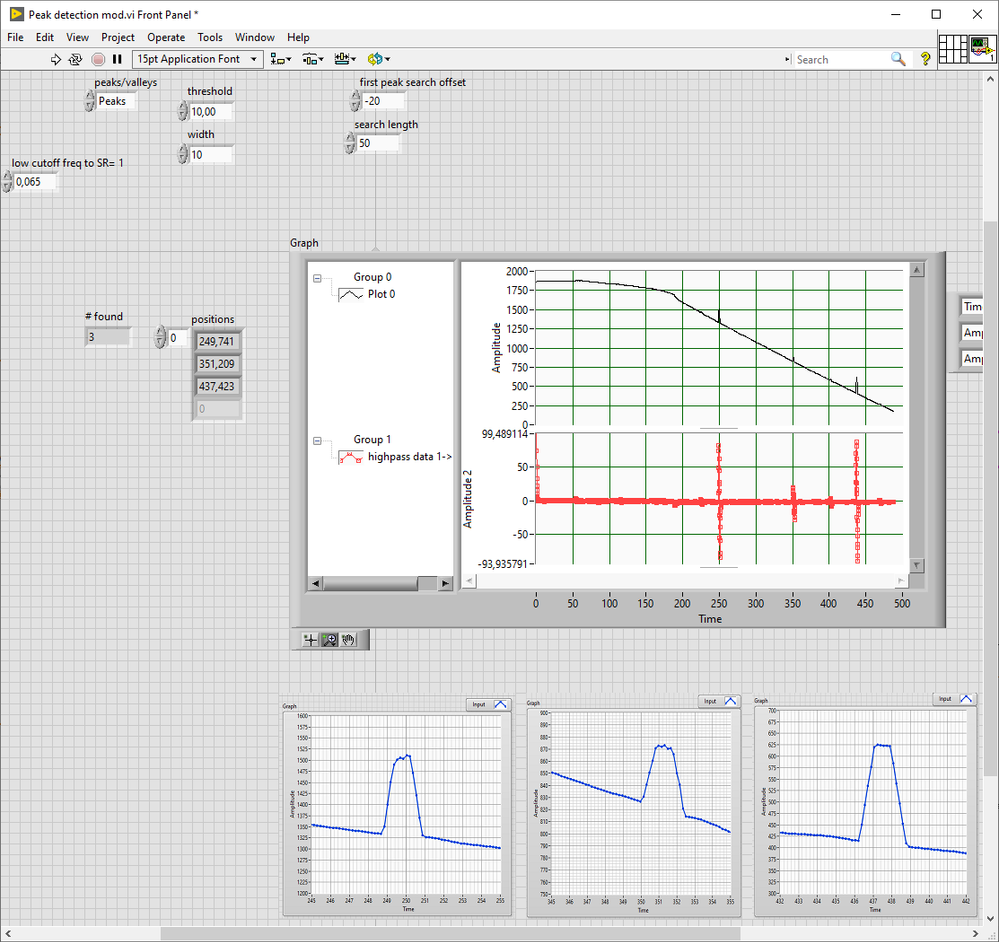Screen dimensions: 999x942
Task: Click Input legend on graph spanning 432–442
Action: (x=954, y=699)
